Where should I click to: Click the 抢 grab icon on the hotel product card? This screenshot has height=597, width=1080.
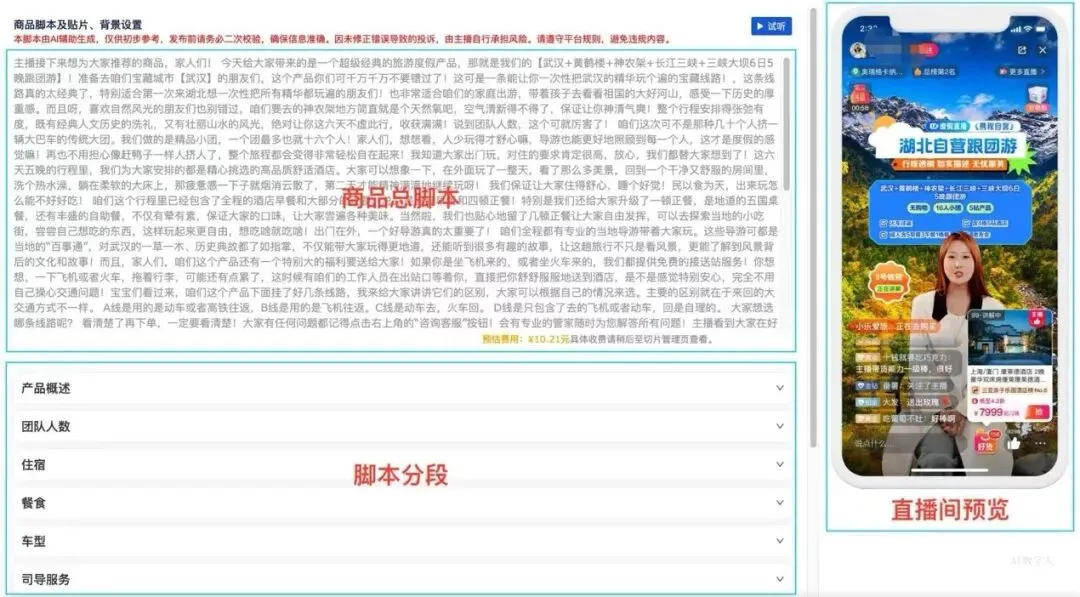tap(1037, 412)
